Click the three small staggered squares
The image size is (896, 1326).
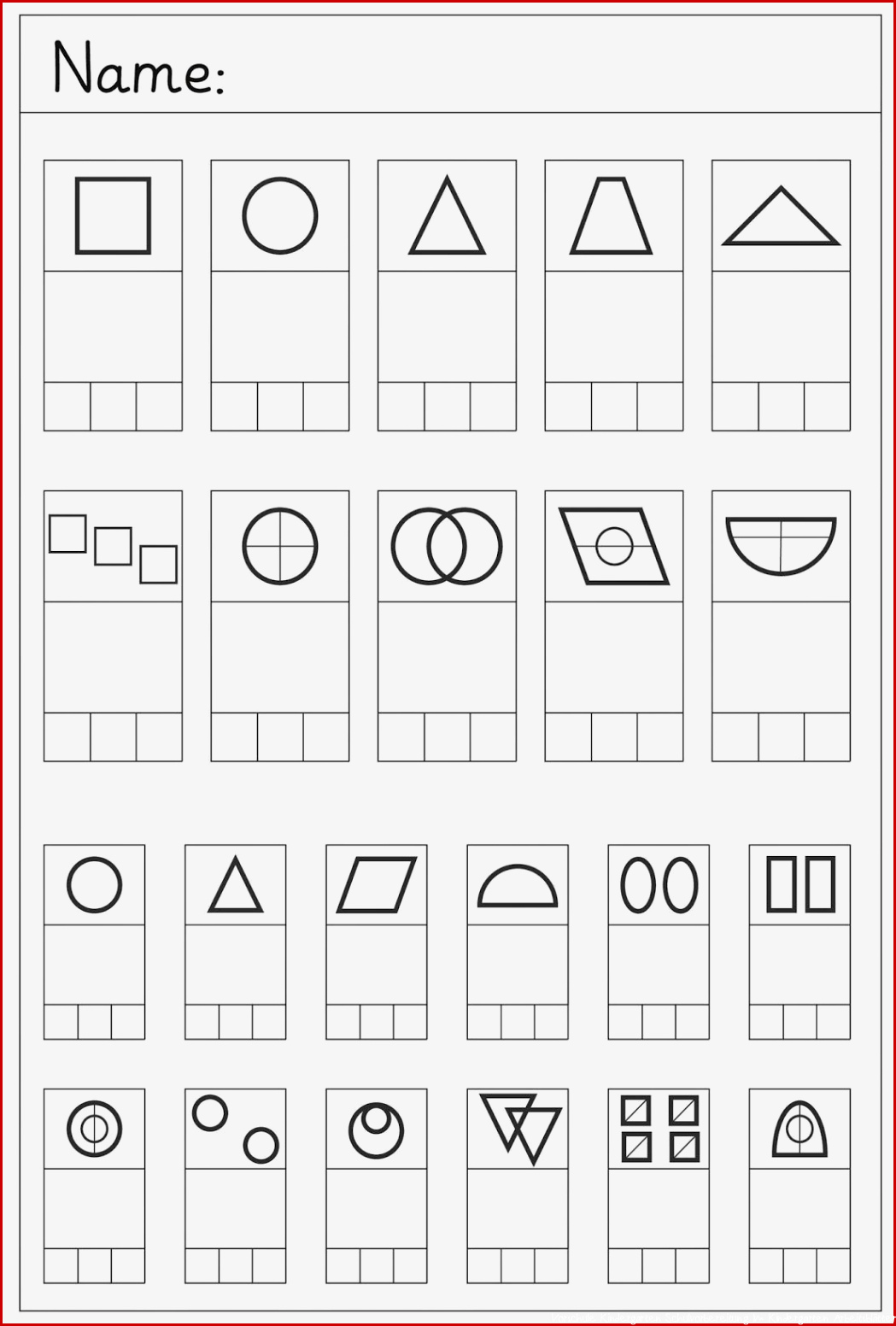point(113,549)
